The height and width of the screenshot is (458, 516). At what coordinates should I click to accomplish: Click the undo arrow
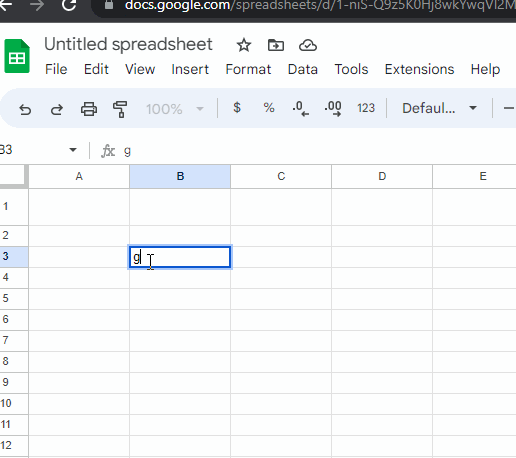[25, 109]
